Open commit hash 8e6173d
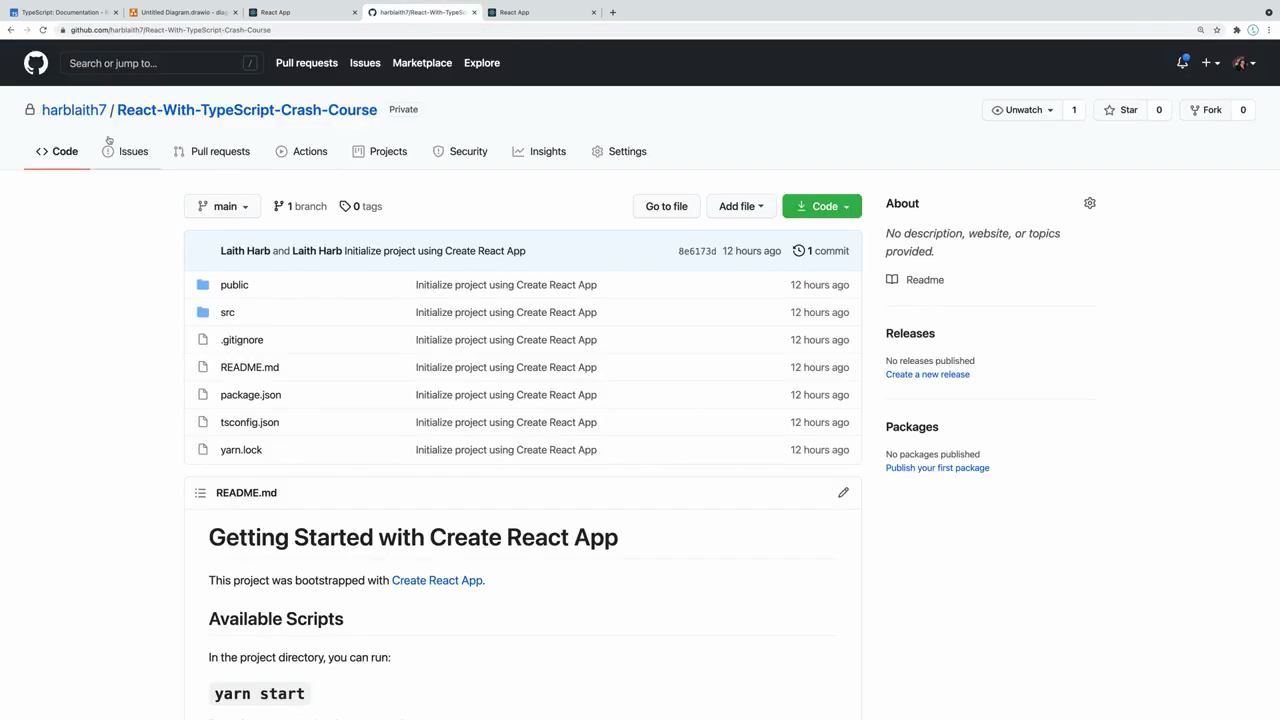This screenshot has height=720, width=1280. point(697,251)
